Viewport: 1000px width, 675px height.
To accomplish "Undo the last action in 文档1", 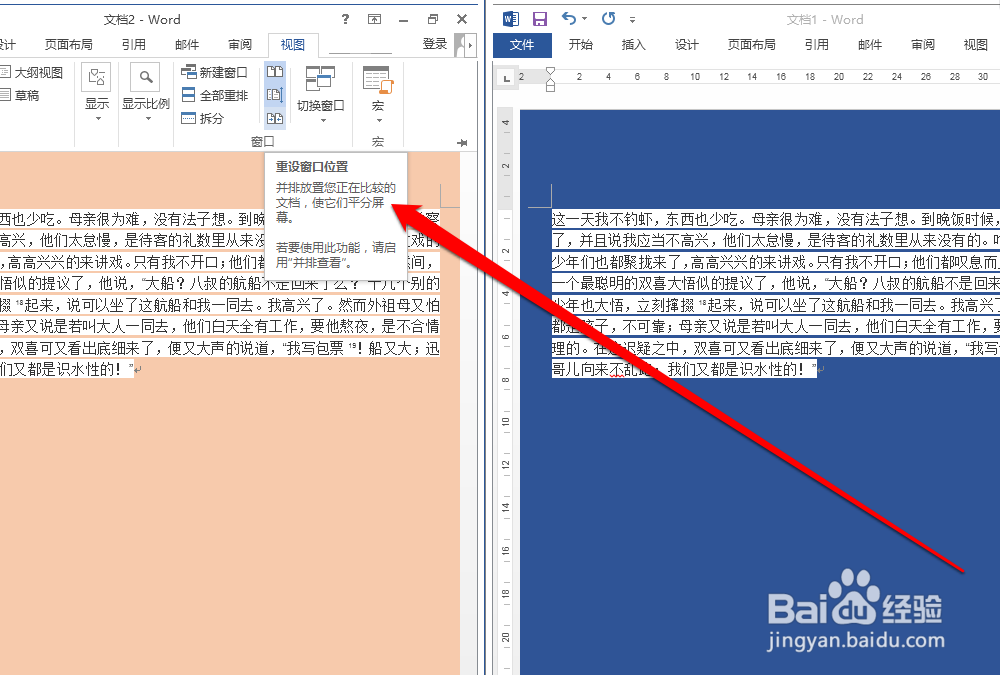I will 569,19.
